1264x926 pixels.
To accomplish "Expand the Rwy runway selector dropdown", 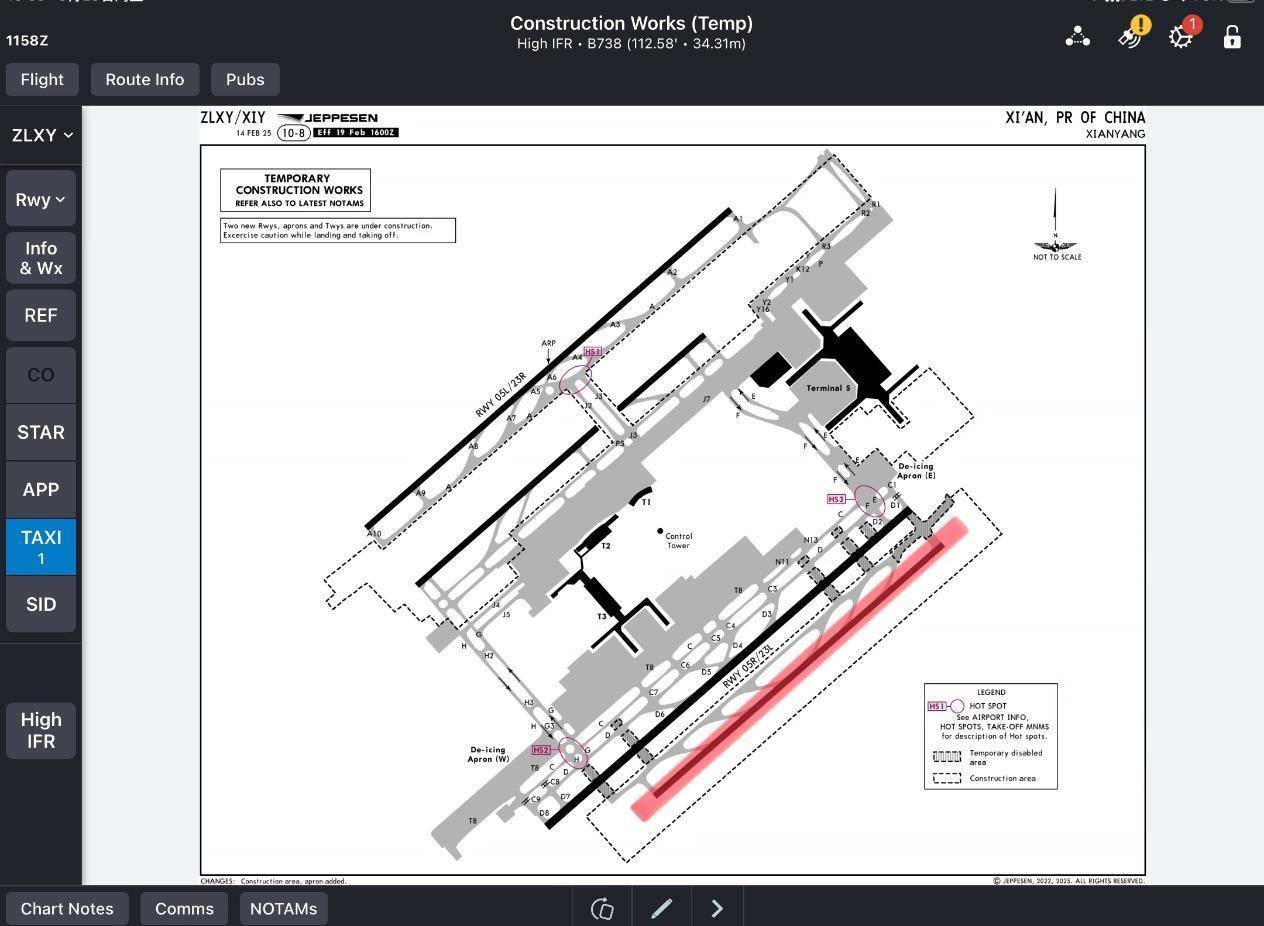I will point(41,199).
